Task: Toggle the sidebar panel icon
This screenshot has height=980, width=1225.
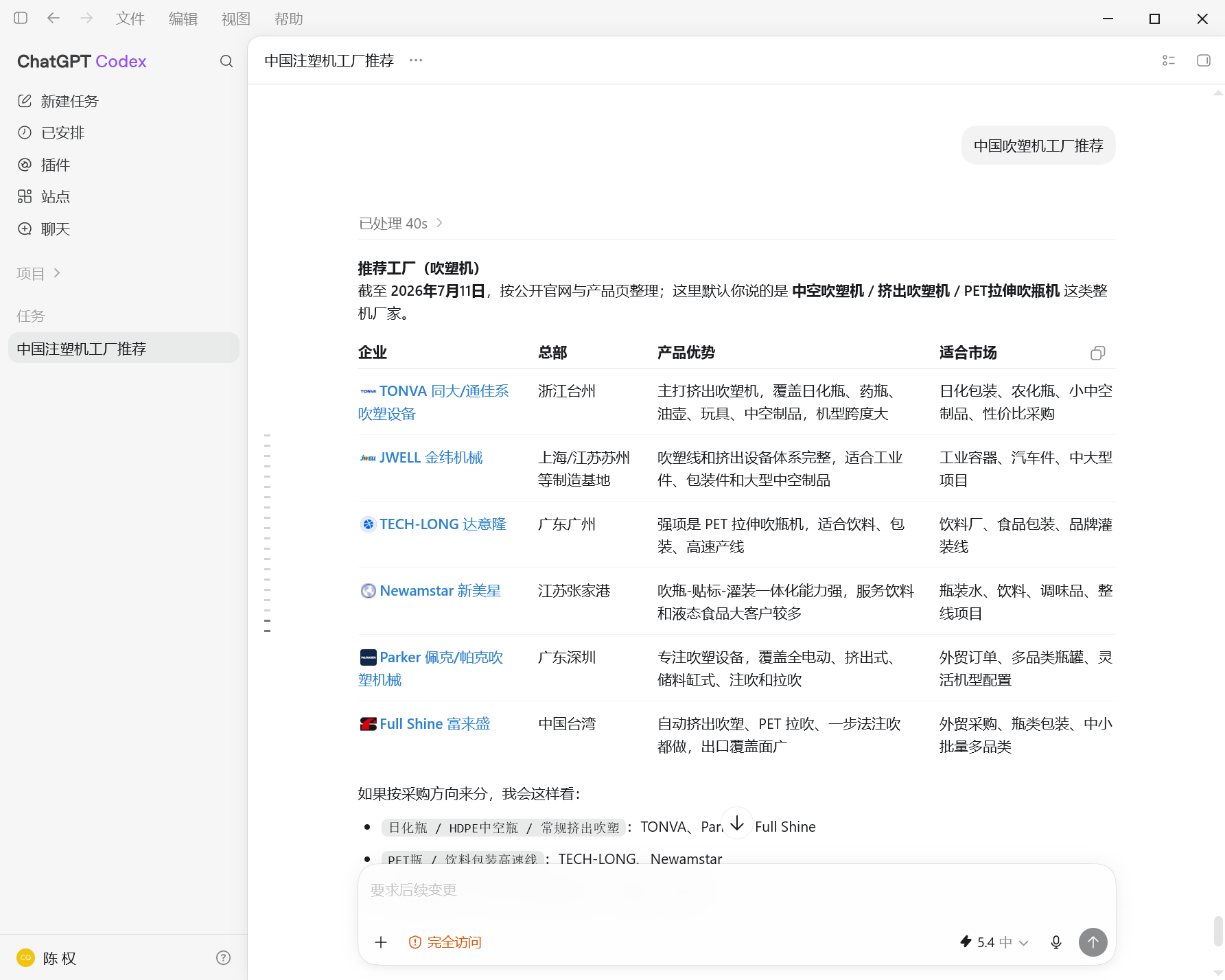Action: [21, 18]
